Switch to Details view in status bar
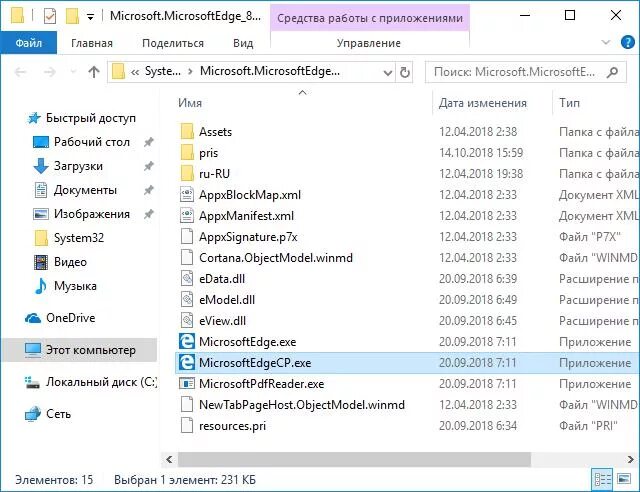The height and width of the screenshot is (492, 640). point(602,479)
